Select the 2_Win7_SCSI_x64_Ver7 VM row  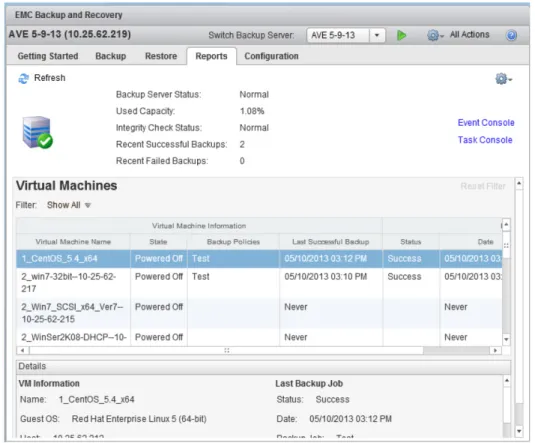[x=259, y=313]
